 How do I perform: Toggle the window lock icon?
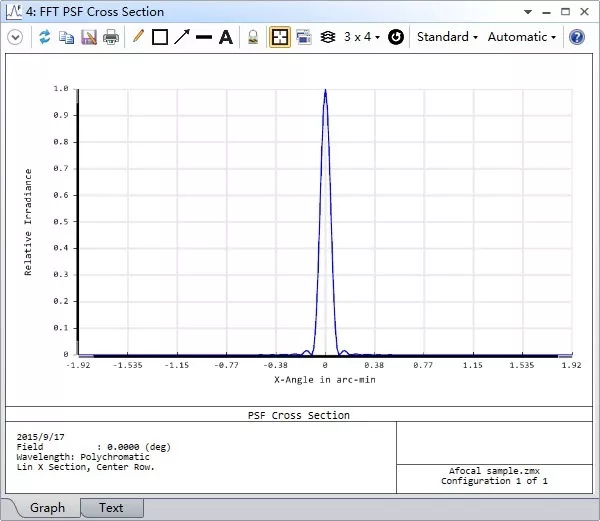(x=253, y=37)
